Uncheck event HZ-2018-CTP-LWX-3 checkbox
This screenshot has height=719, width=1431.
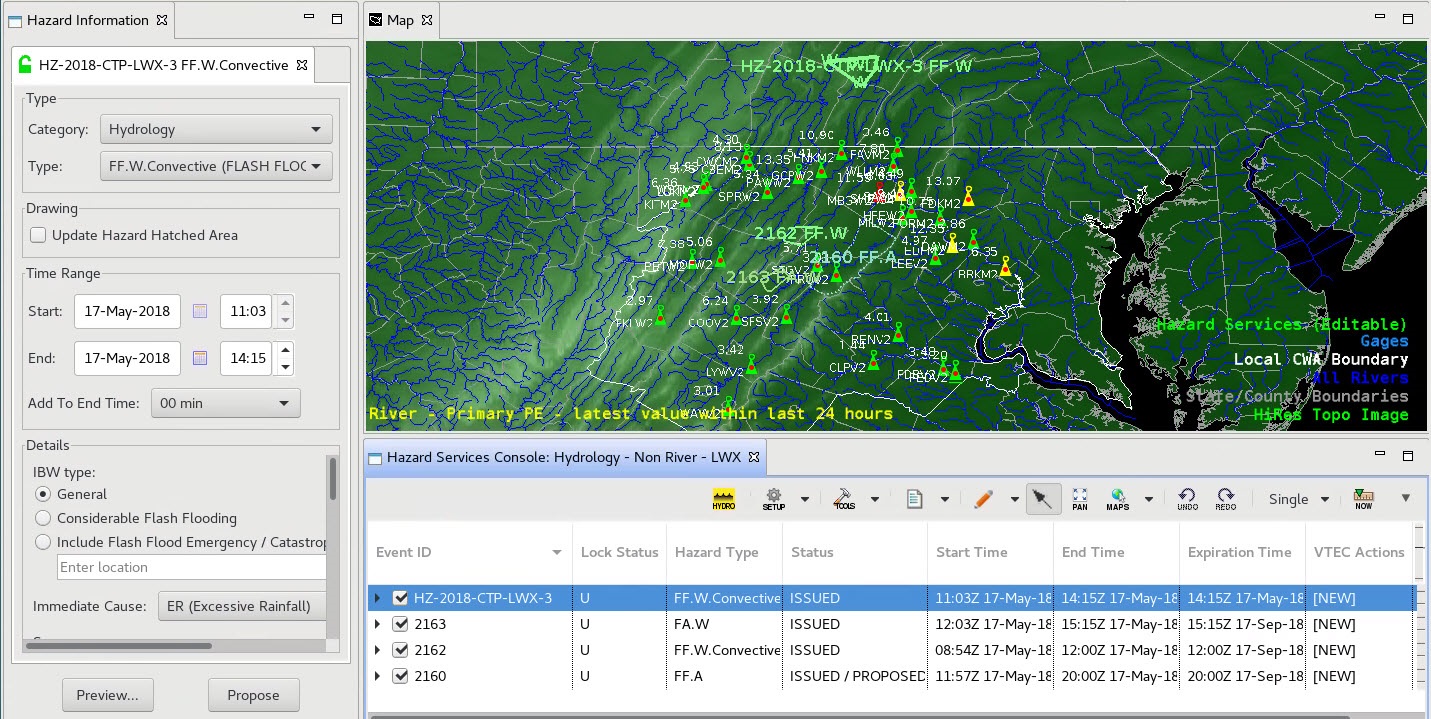[401, 598]
